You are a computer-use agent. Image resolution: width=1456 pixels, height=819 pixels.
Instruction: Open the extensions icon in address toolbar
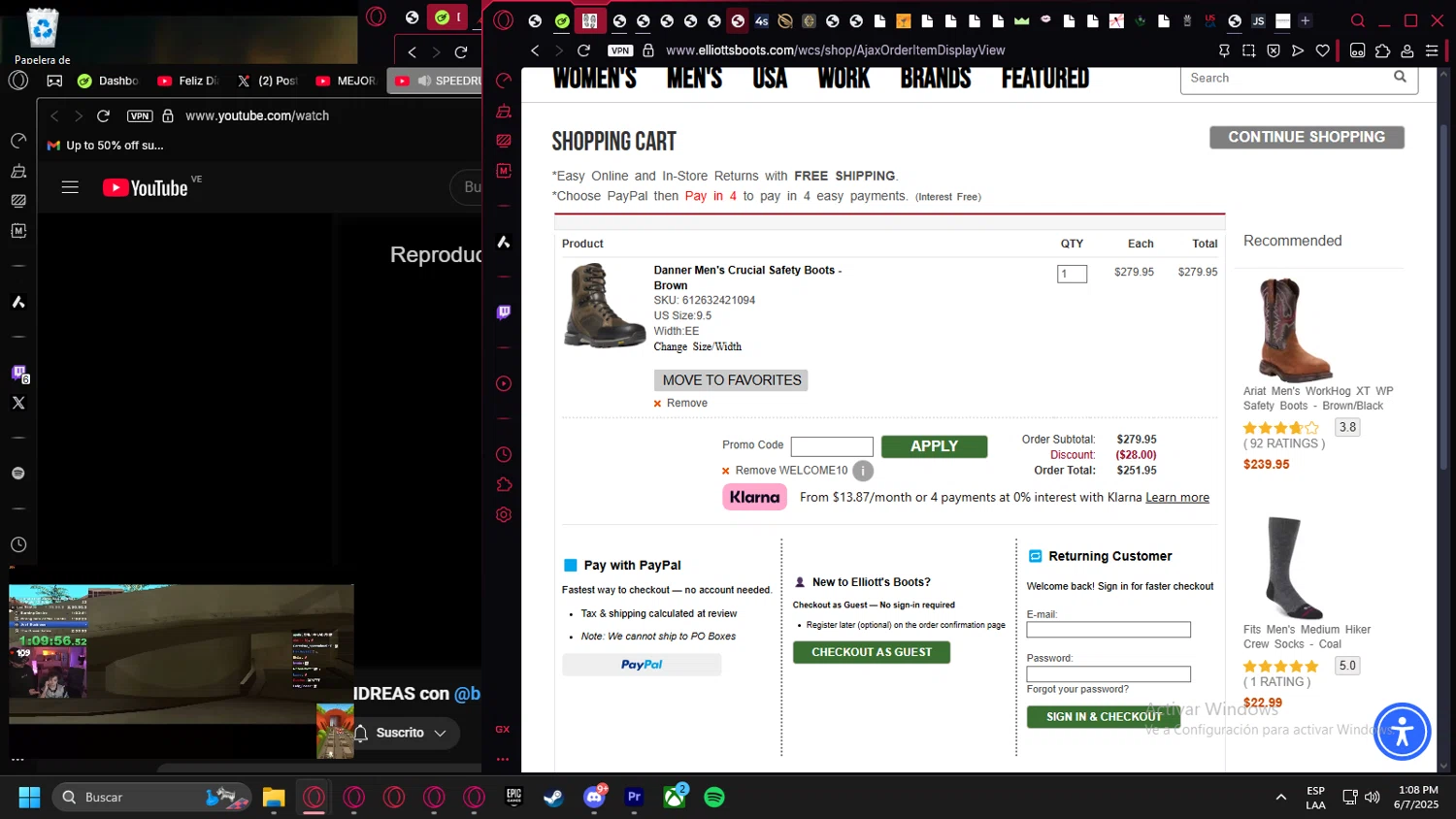point(1383,50)
